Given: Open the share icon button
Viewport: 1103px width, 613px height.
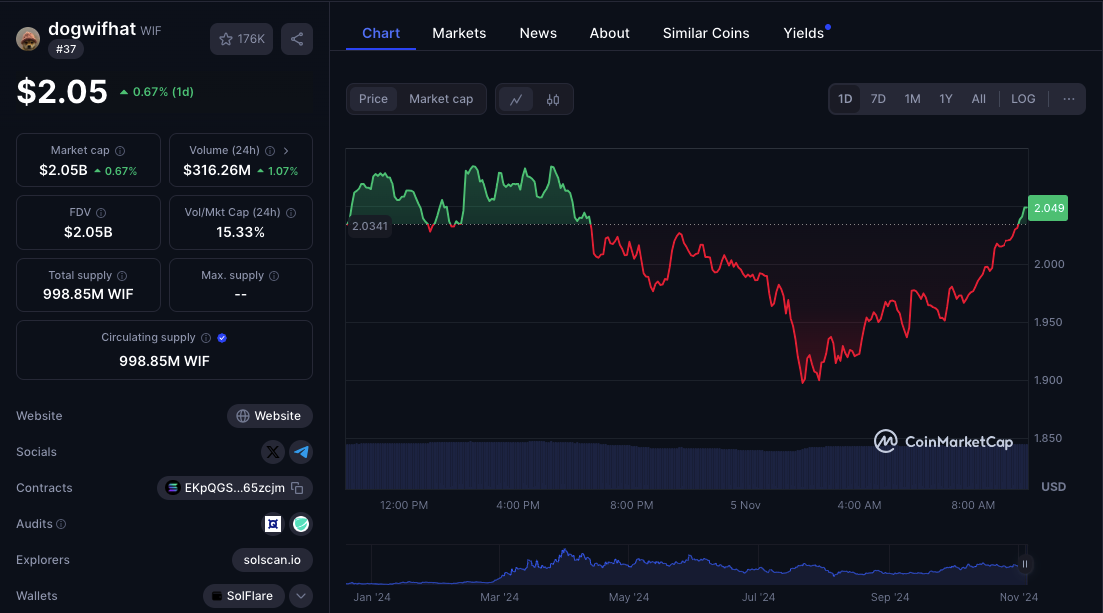Looking at the screenshot, I should tap(297, 39).
